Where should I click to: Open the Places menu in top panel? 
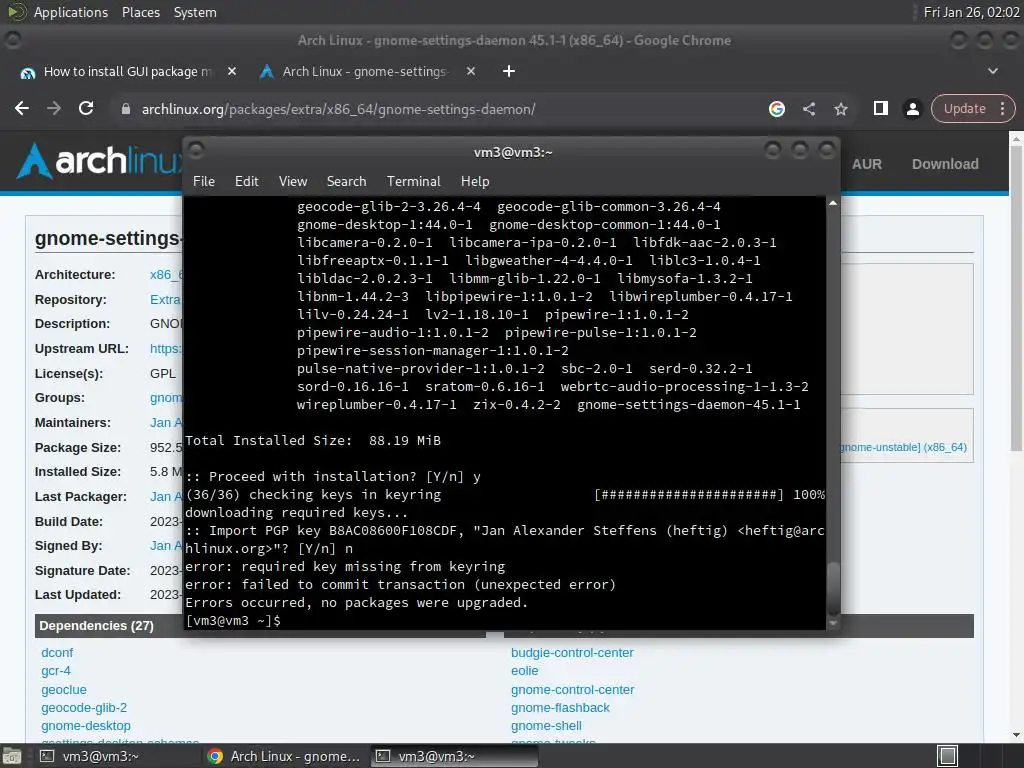coord(140,12)
